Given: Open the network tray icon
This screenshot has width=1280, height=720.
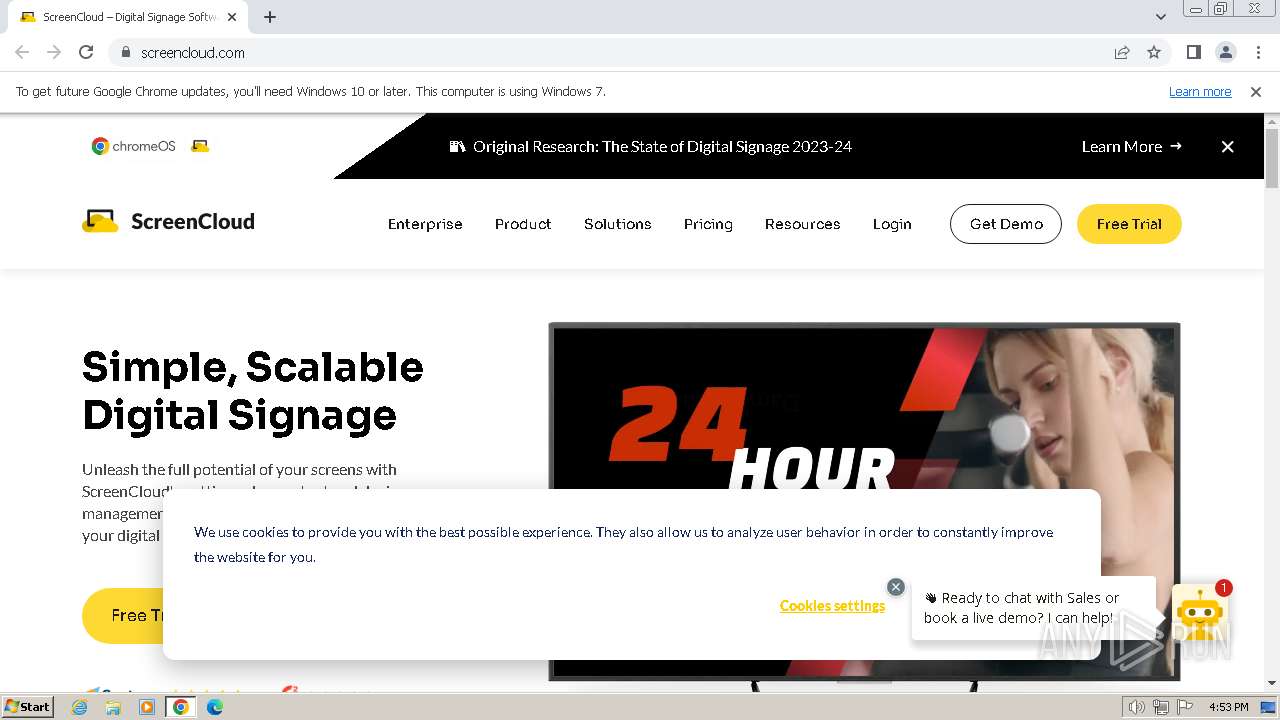Looking at the screenshot, I should [x=1160, y=707].
